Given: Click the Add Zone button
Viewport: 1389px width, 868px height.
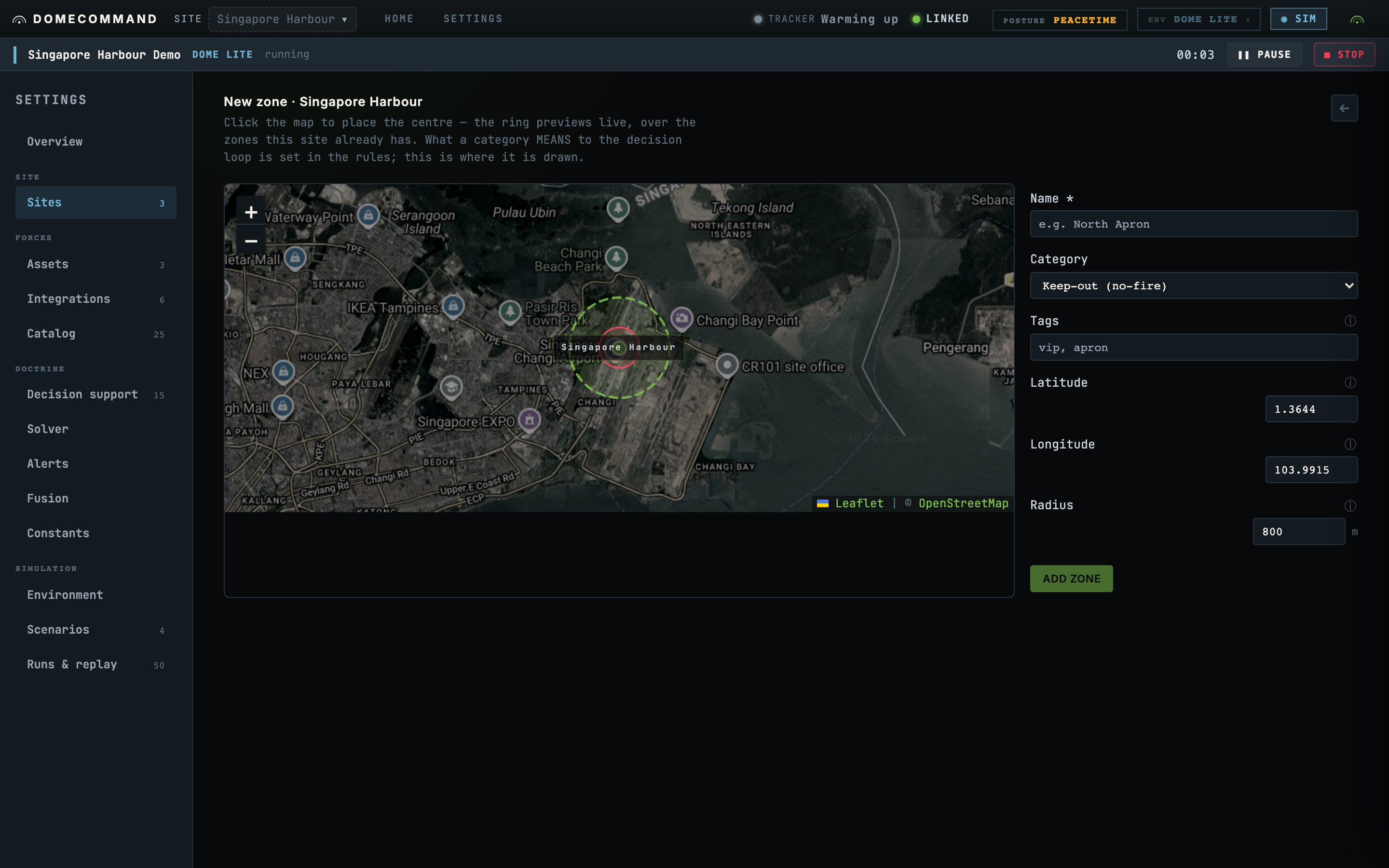Looking at the screenshot, I should 1071,579.
